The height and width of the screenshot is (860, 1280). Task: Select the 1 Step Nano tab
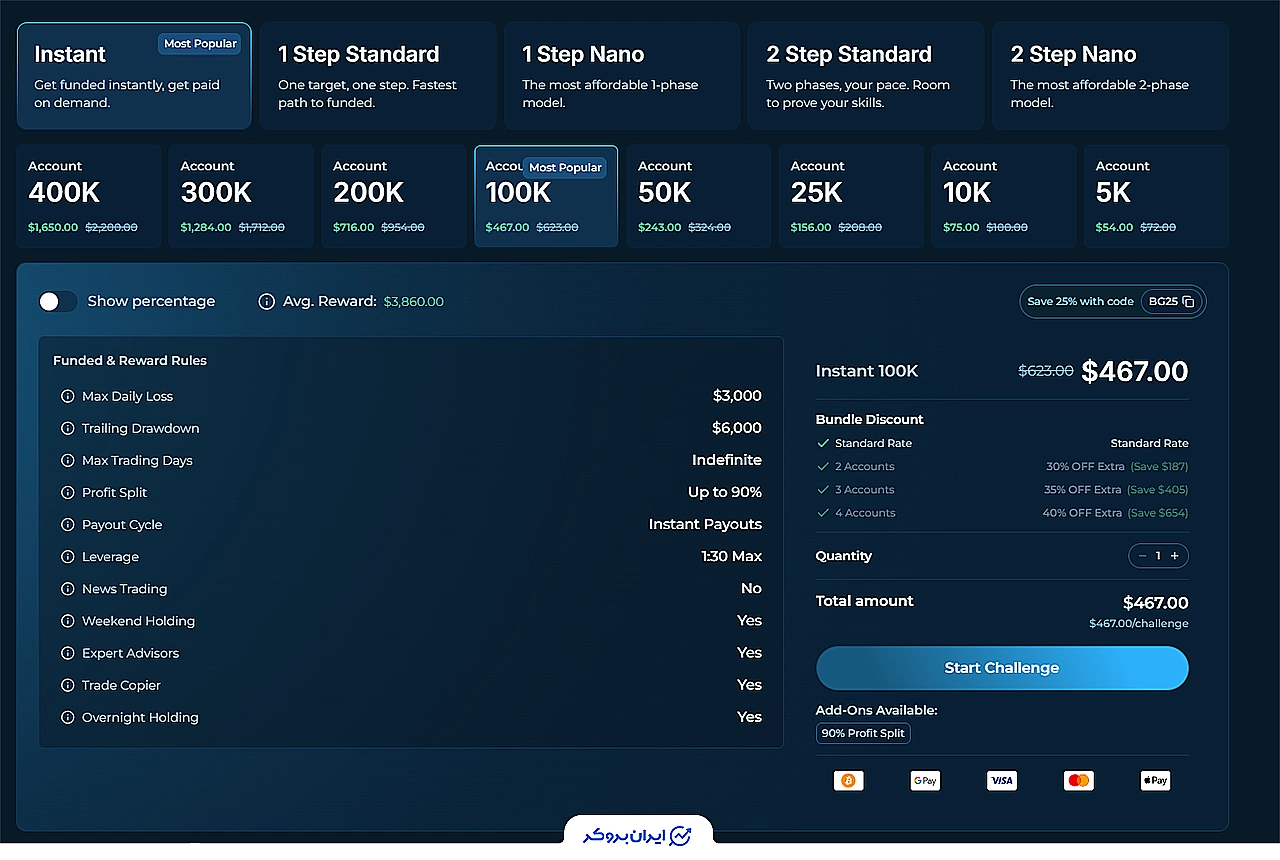coord(622,76)
